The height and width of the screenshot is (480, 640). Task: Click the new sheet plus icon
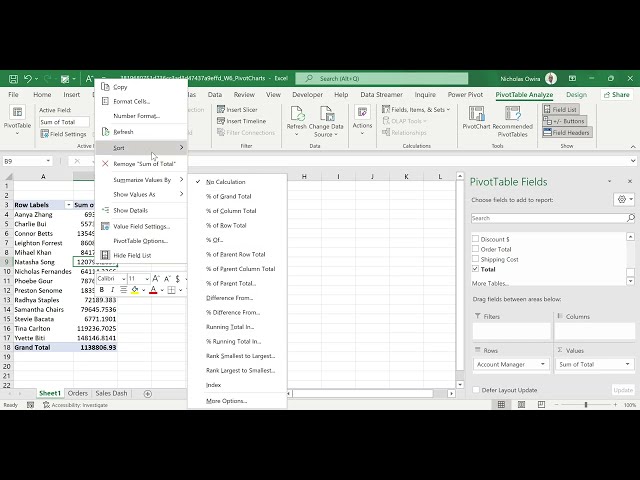coord(148,393)
